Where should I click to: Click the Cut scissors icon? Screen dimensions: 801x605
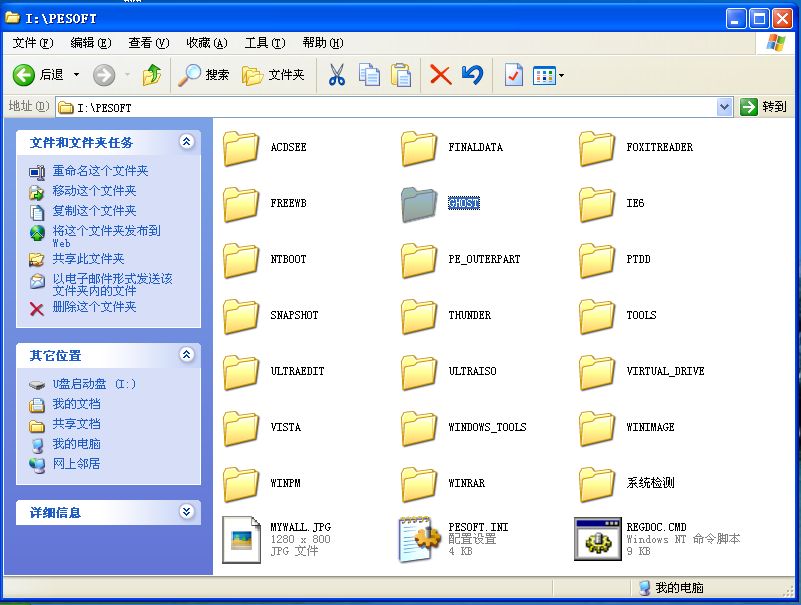[x=337, y=75]
